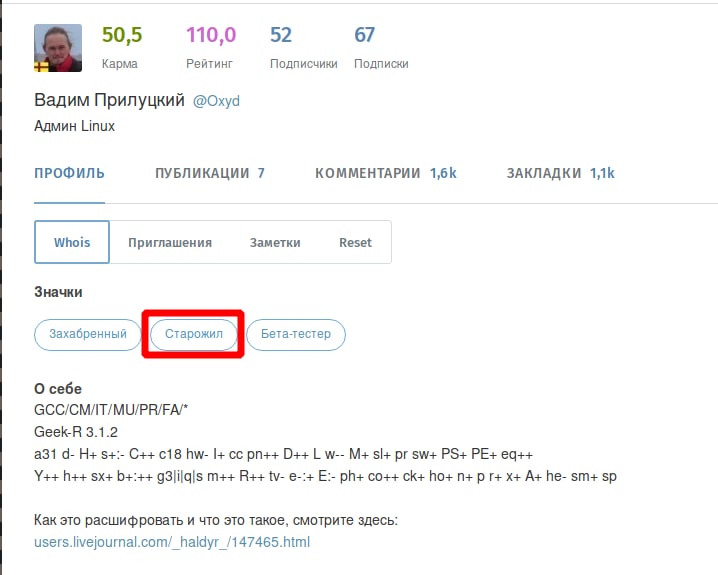Select the Заметки sub-tab
This screenshot has height=575, width=718.
[x=275, y=242]
